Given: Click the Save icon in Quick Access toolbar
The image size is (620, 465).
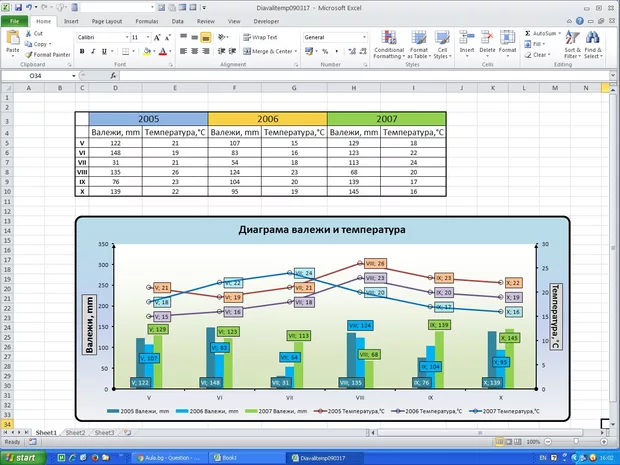Looking at the screenshot, I should [17, 6].
